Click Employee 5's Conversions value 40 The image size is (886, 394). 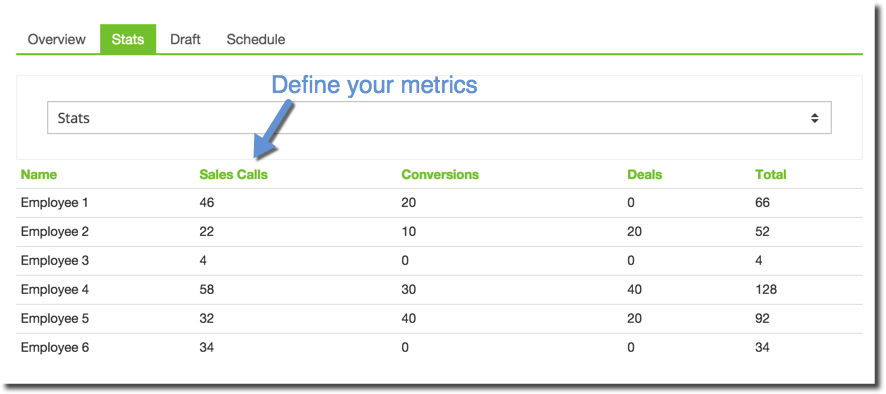coord(409,319)
